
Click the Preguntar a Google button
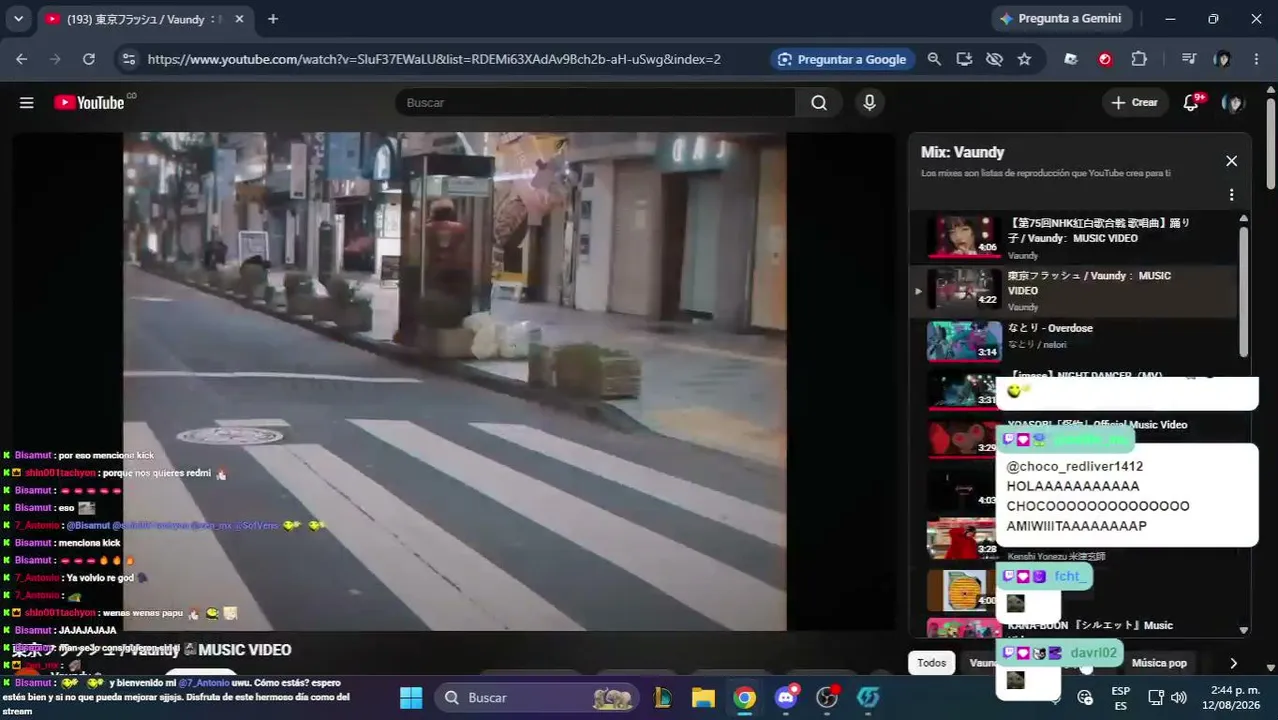(842, 59)
